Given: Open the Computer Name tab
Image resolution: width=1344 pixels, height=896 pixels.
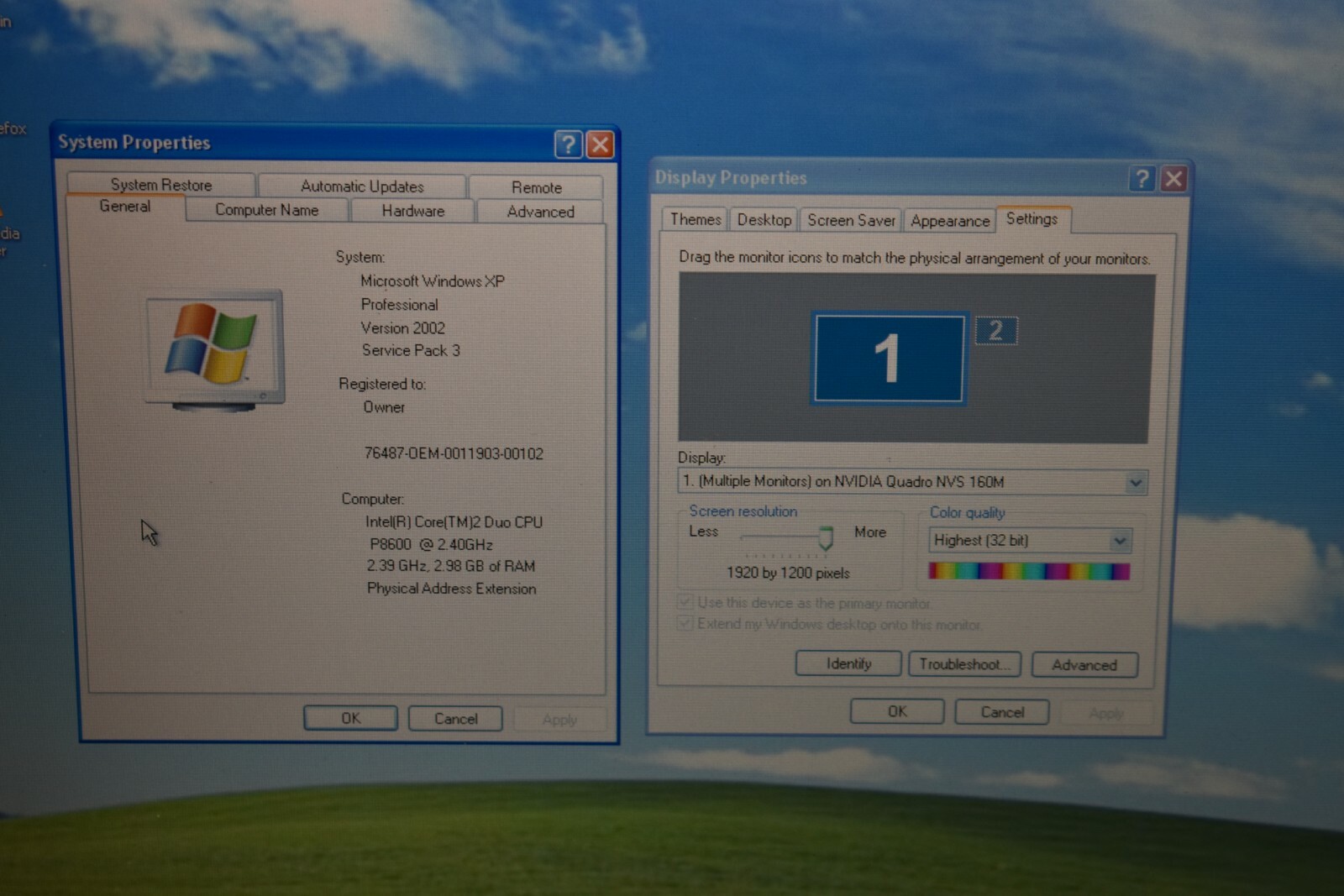Looking at the screenshot, I should pyautogui.click(x=266, y=210).
